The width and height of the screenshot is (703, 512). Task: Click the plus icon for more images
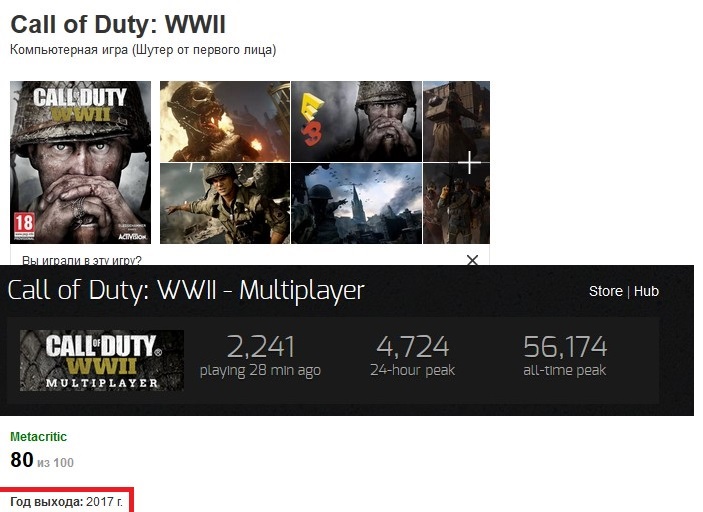click(x=469, y=162)
